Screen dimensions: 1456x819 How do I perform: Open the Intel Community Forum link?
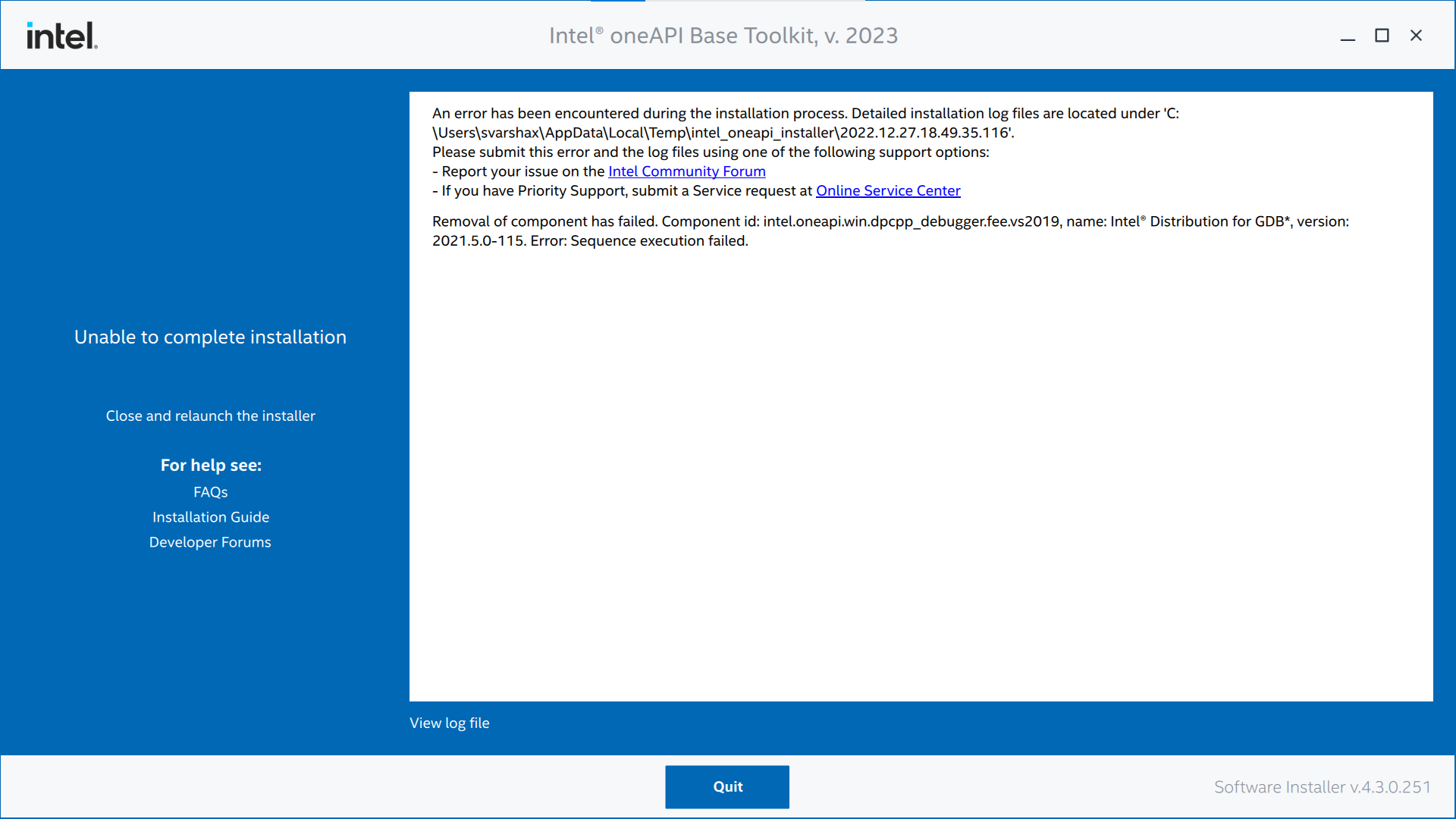(686, 171)
